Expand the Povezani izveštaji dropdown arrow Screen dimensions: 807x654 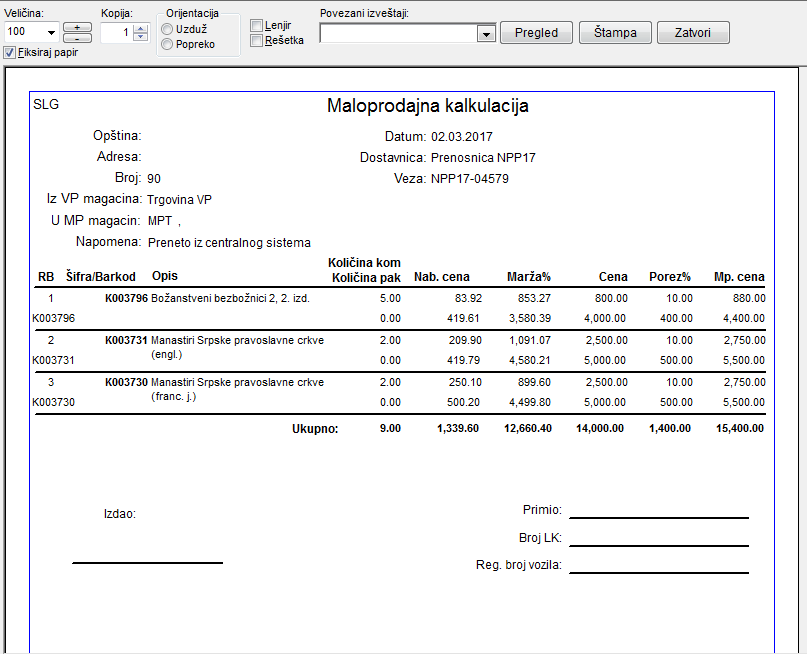point(486,33)
